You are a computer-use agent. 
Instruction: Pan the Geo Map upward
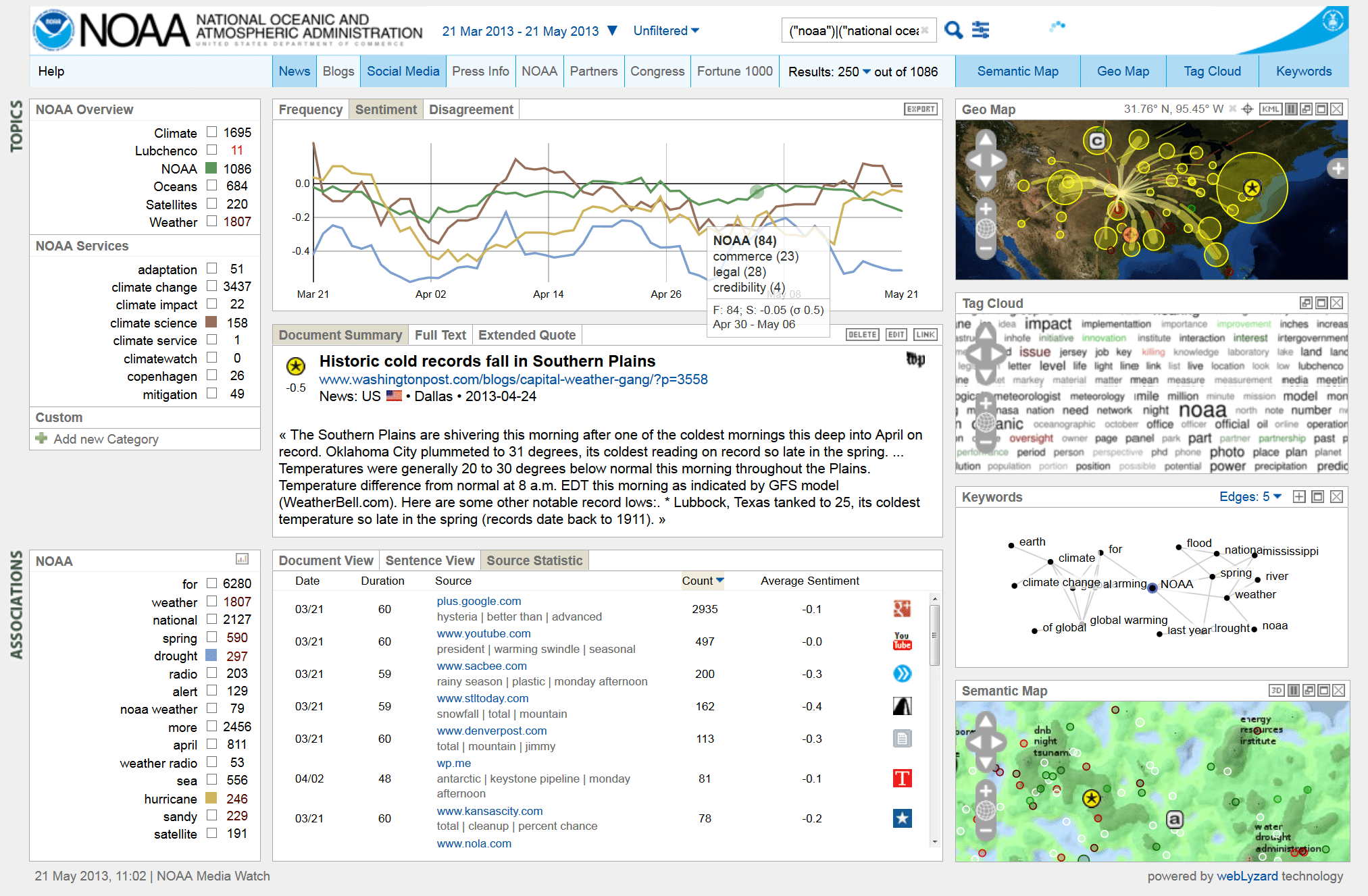pos(986,139)
